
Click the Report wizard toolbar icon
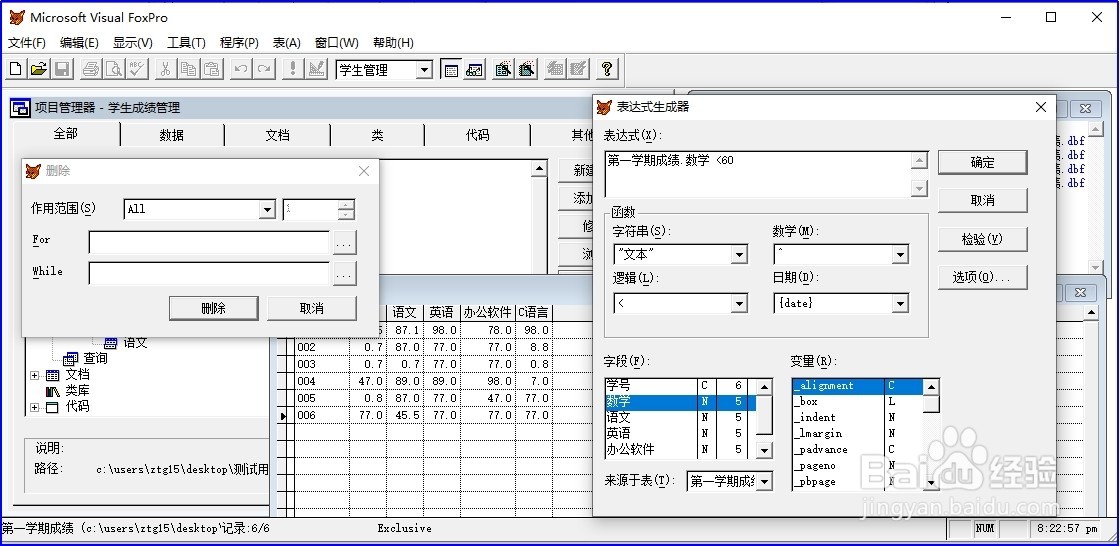click(x=526, y=69)
